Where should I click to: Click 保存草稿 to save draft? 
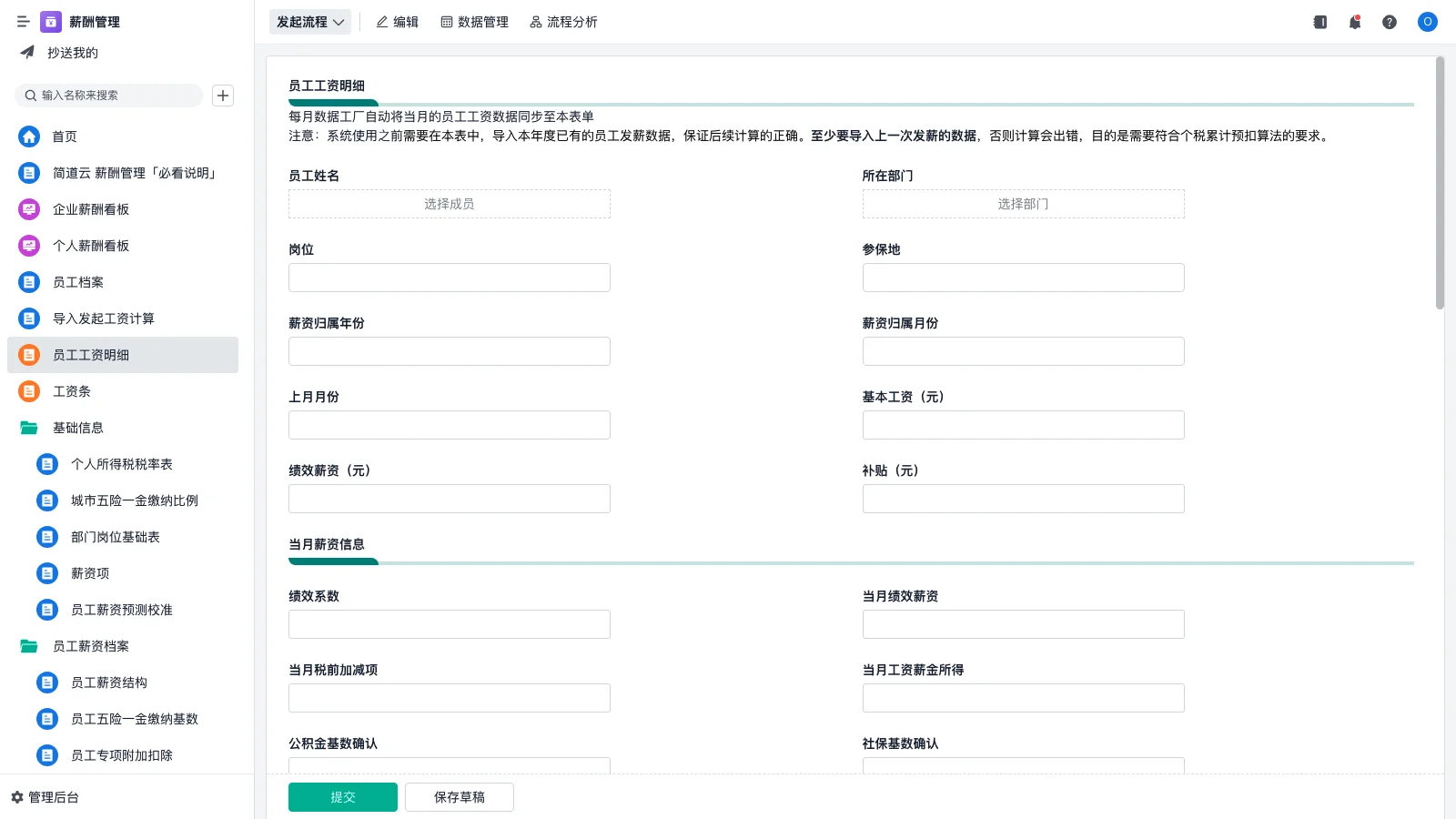click(459, 796)
